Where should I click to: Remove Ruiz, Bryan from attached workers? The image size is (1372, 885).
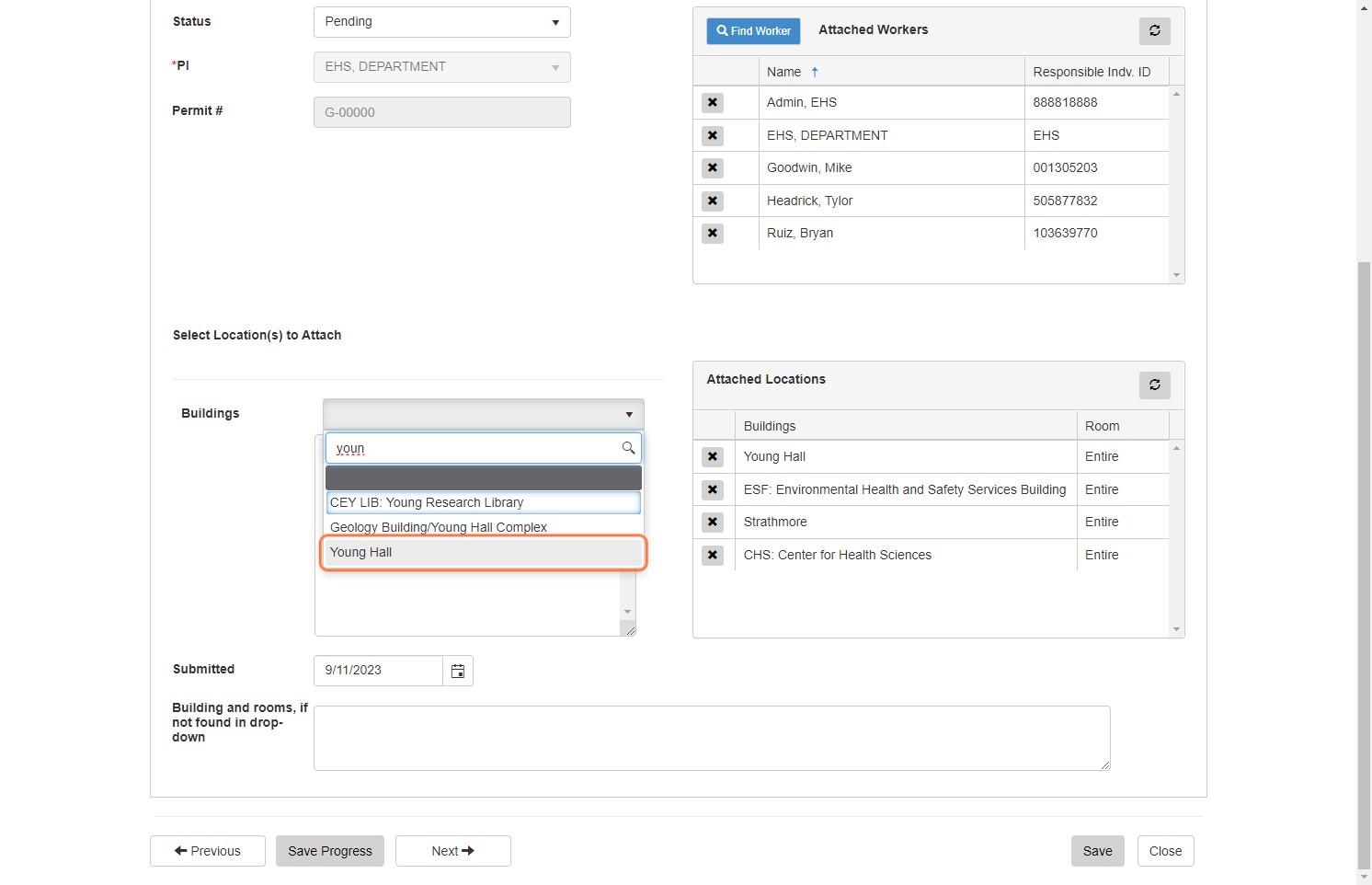tap(713, 234)
